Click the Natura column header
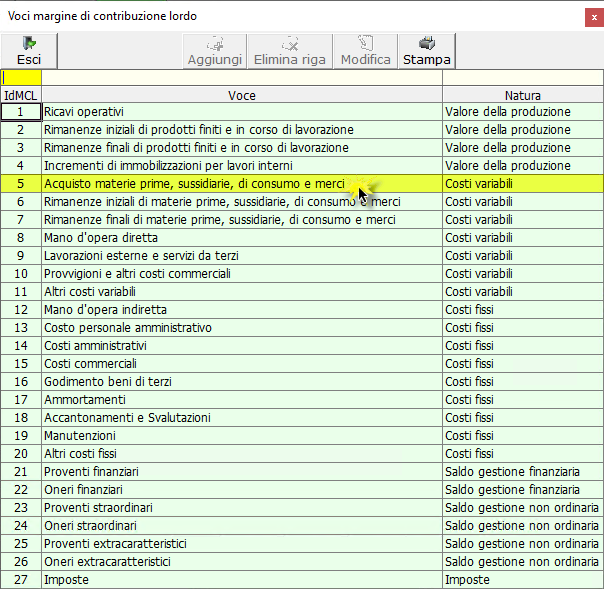 coord(522,95)
